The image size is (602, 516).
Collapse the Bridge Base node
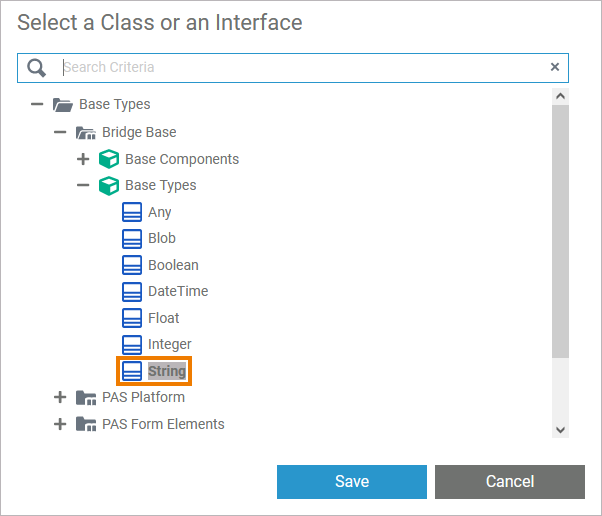pos(60,132)
